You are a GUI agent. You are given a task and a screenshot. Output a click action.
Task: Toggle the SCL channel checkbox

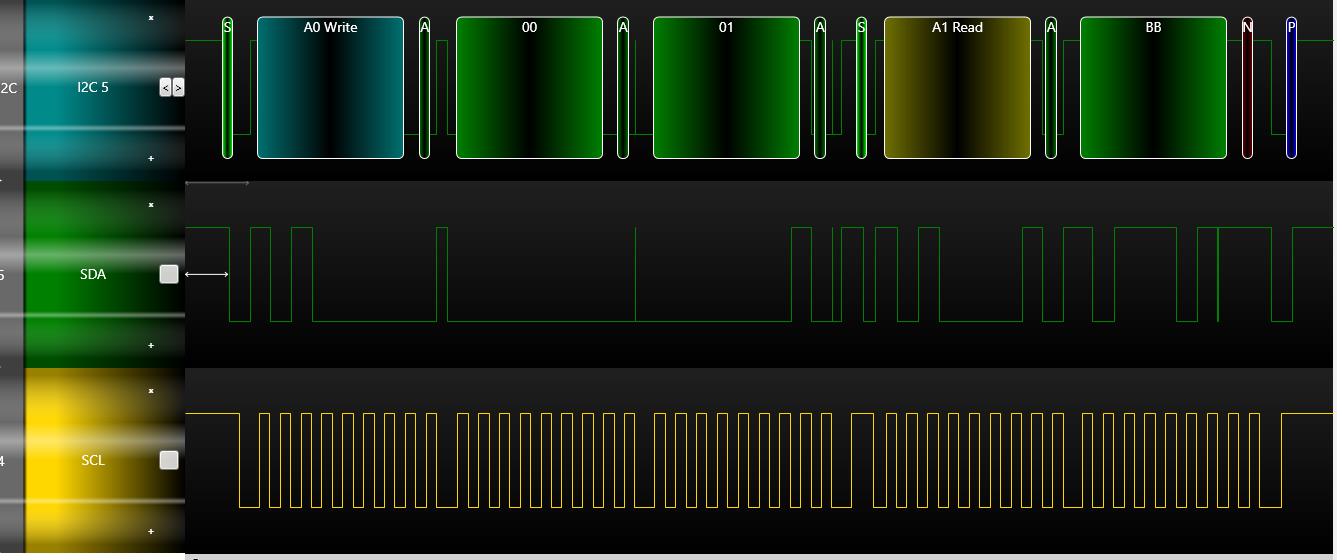(x=169, y=460)
